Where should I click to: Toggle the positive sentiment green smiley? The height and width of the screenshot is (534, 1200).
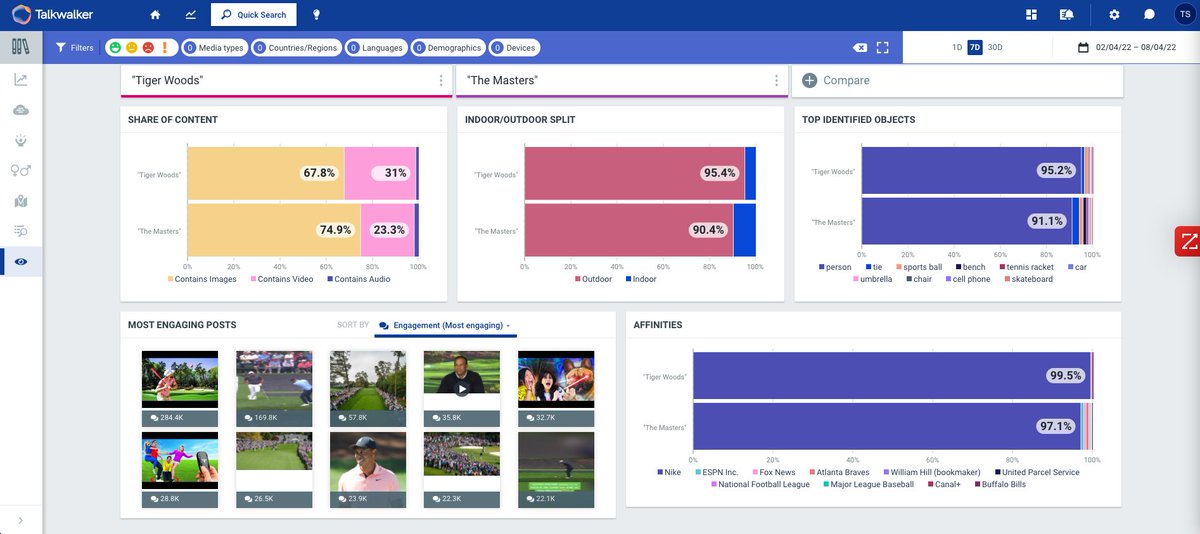tap(116, 47)
